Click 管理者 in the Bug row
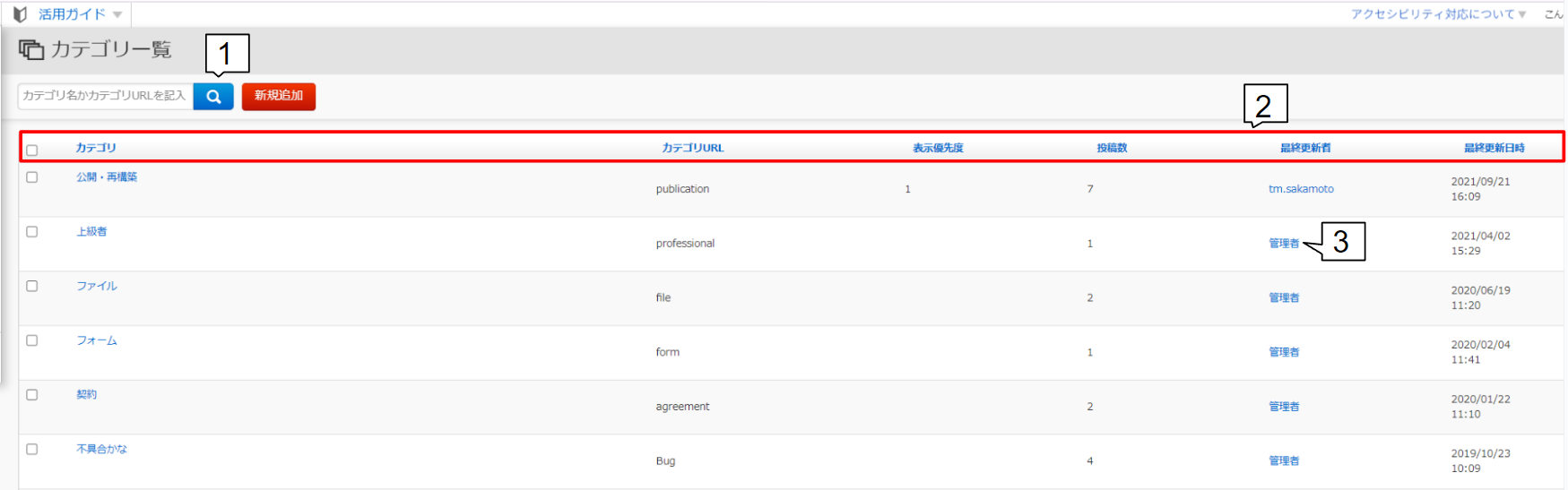Viewport: 1568px width, 490px height. pos(1284,461)
